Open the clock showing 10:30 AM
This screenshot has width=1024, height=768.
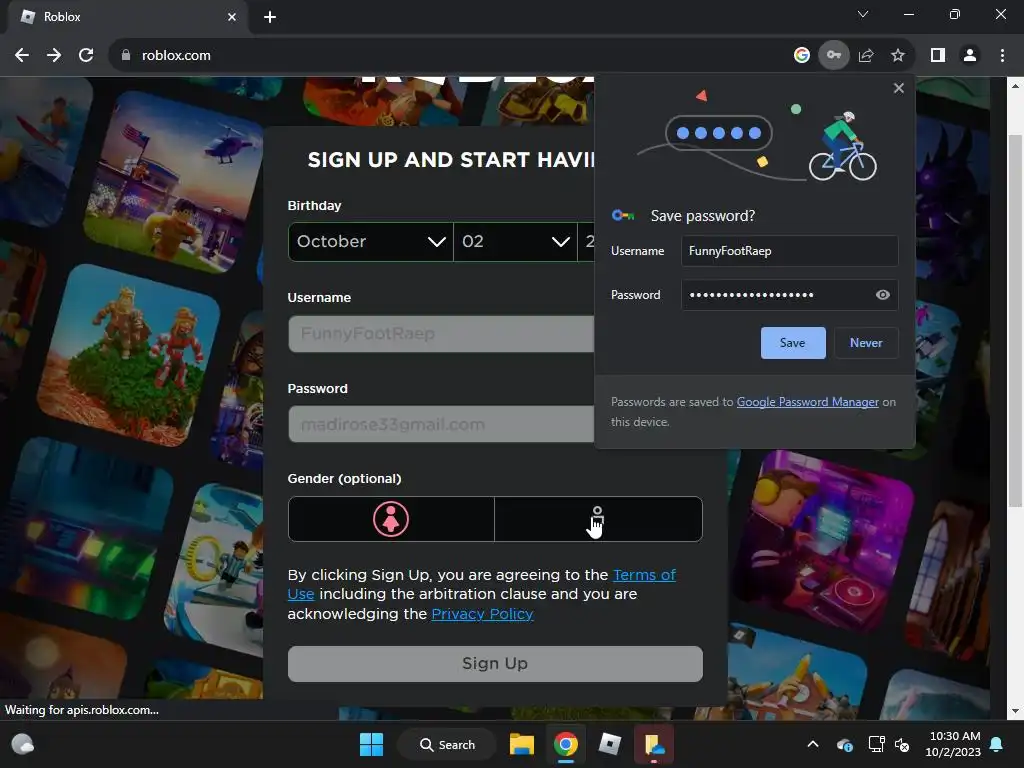pyautogui.click(x=953, y=744)
